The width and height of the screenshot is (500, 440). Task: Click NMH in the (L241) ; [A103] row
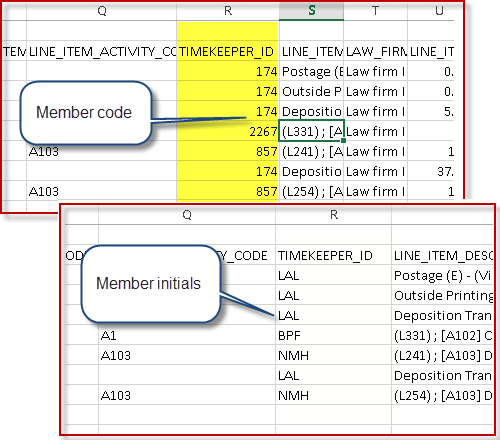[x=334, y=355]
